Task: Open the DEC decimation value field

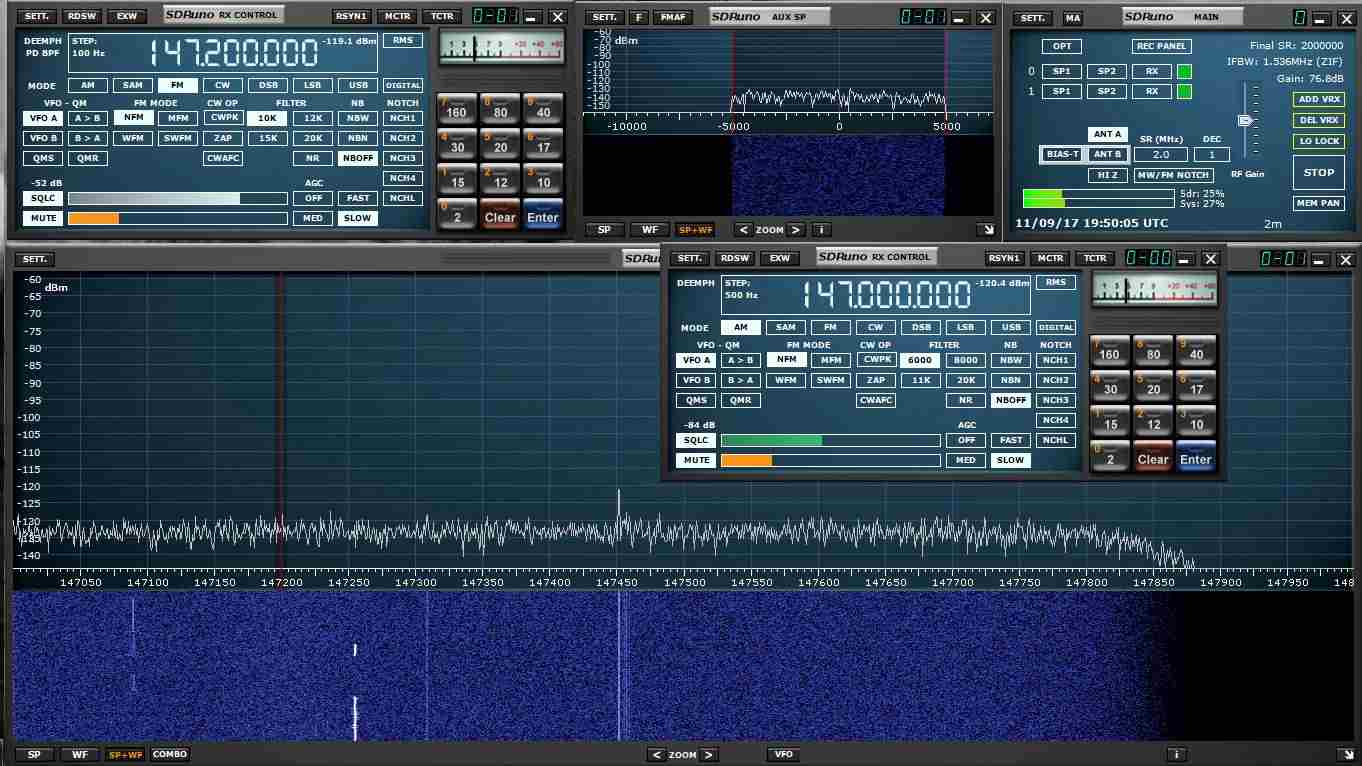Action: (1212, 154)
